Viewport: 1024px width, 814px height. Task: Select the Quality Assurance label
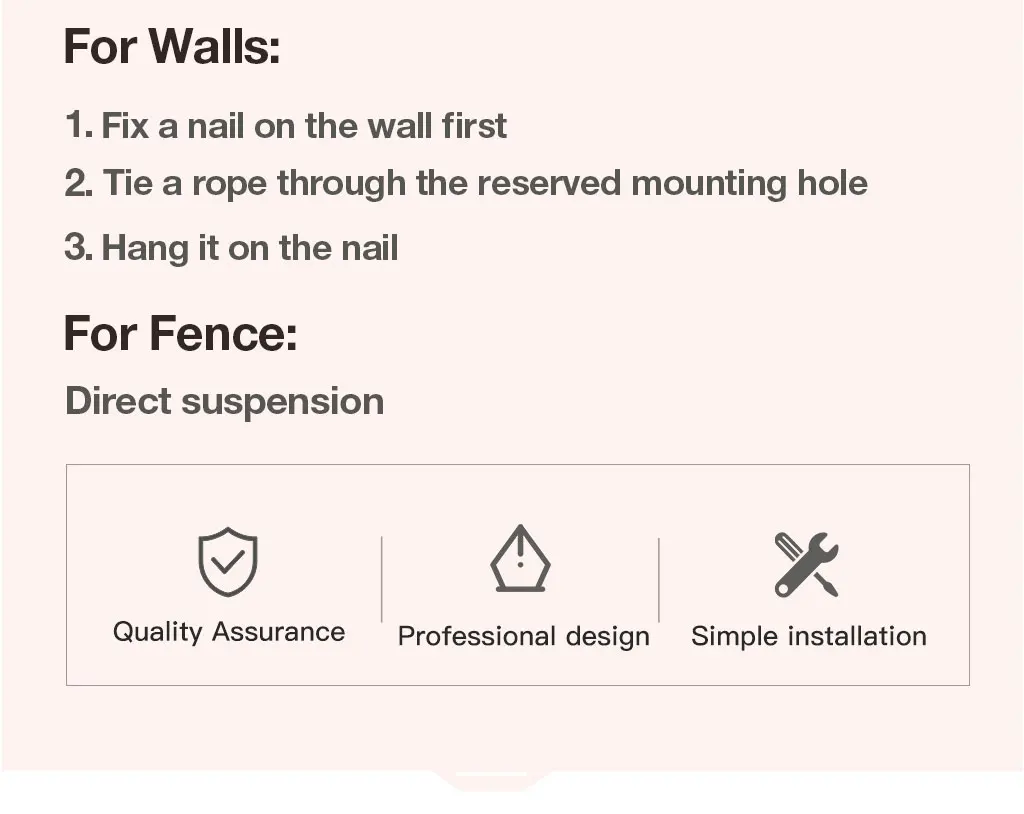coord(229,632)
